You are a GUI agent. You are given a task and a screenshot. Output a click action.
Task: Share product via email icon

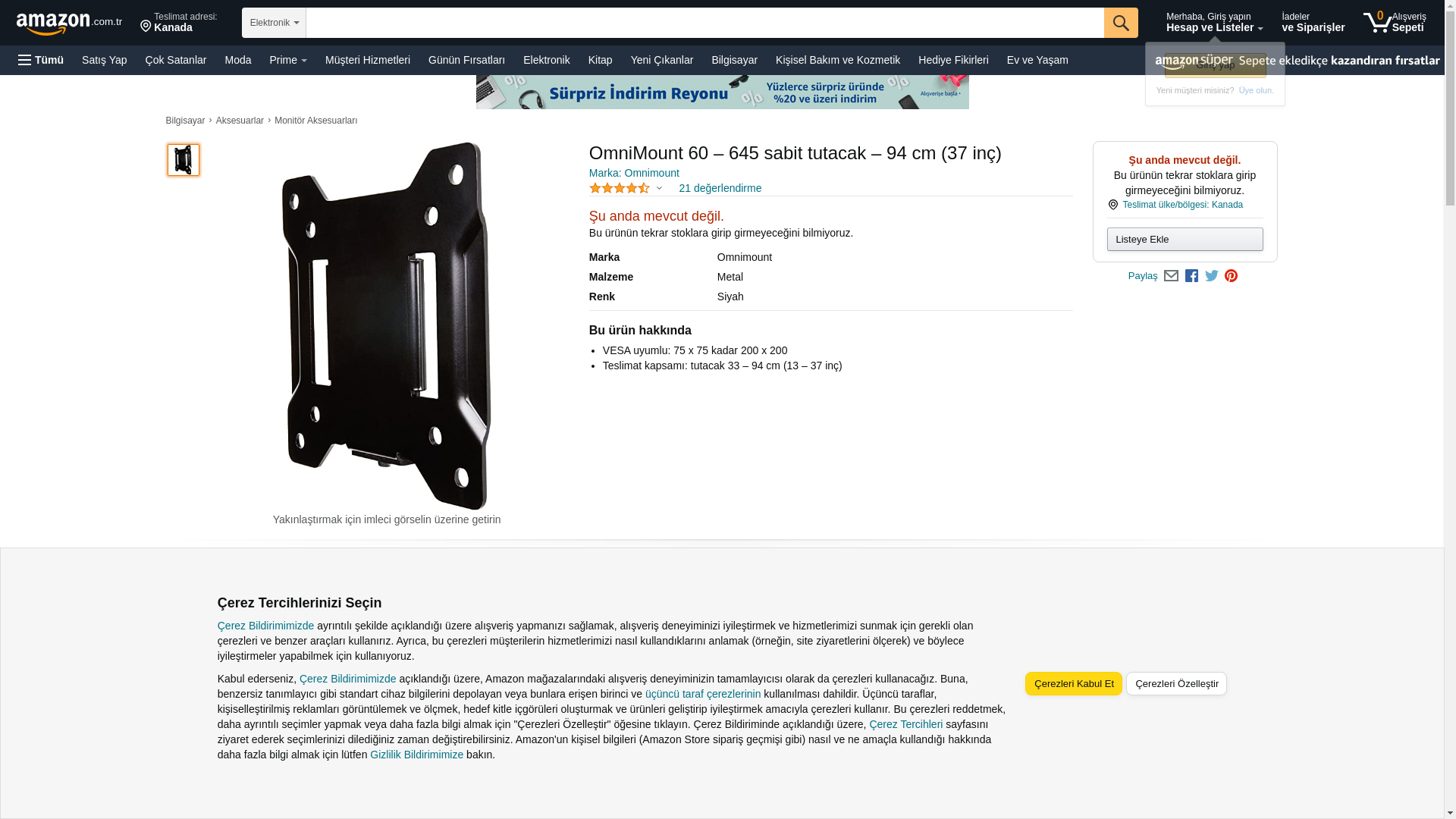(x=1171, y=276)
